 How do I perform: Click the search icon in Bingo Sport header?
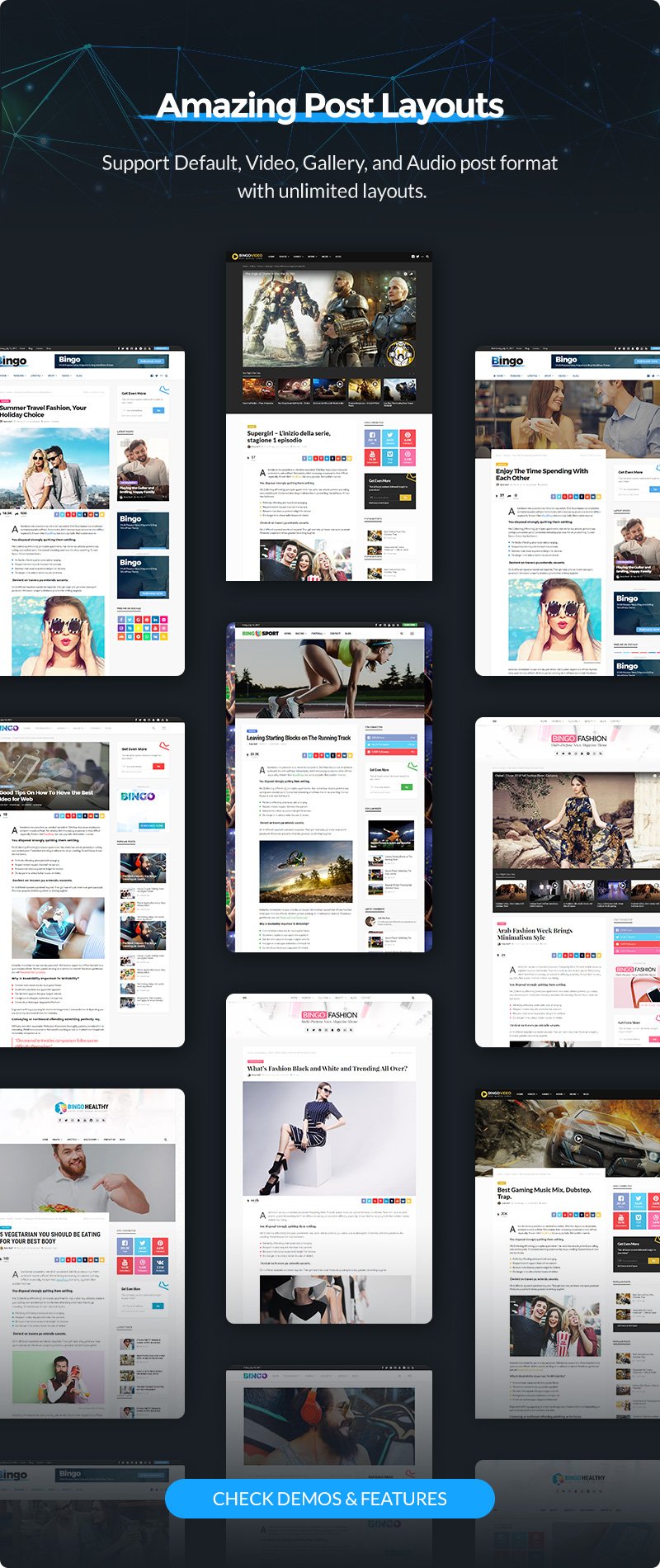(400, 633)
